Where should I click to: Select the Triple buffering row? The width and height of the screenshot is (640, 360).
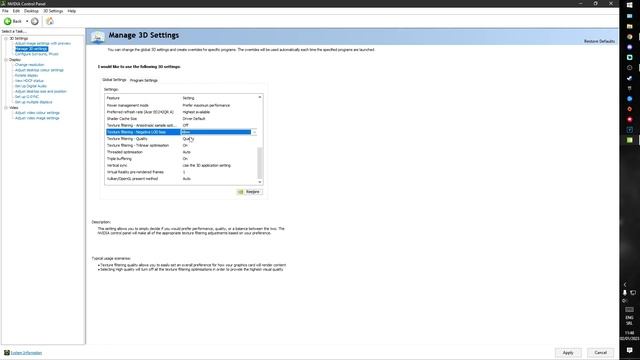pyautogui.click(x=181, y=159)
